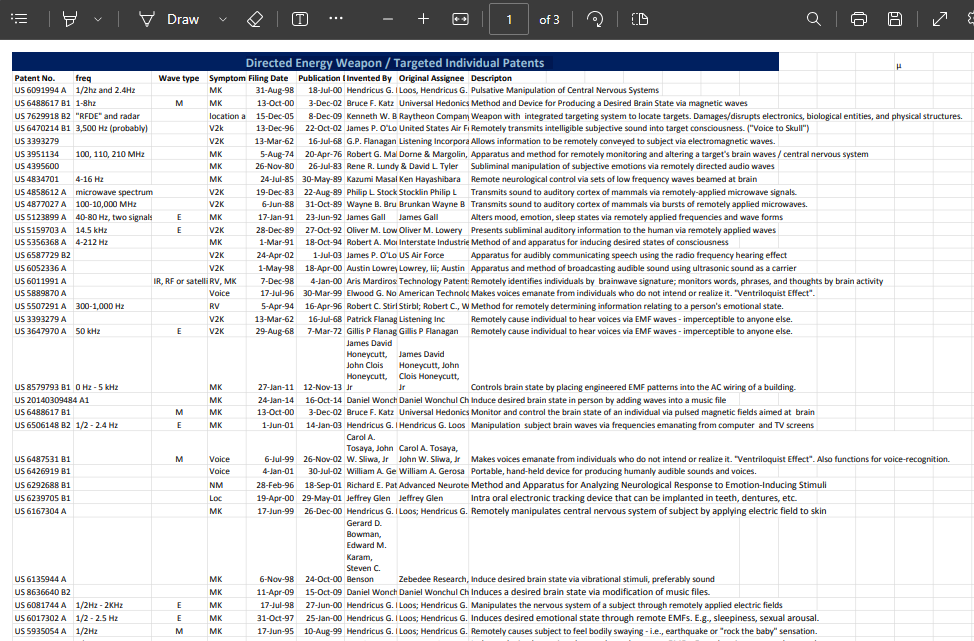Select patent cell US 3647970 A
974x641 pixels.
click(40, 332)
